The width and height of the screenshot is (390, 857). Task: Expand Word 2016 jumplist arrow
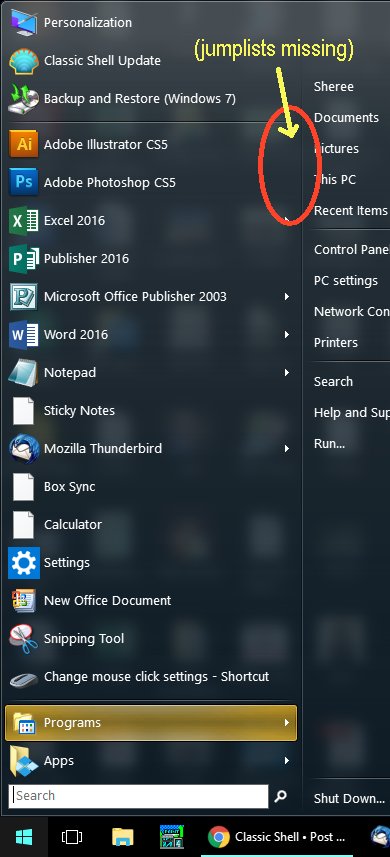coord(287,334)
